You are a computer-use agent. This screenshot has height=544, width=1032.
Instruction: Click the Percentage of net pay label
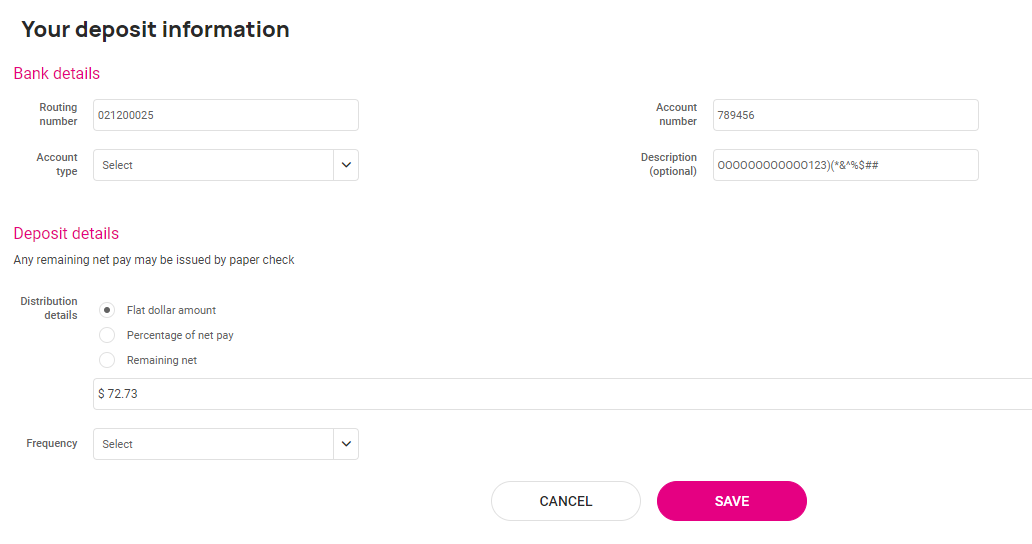click(180, 335)
